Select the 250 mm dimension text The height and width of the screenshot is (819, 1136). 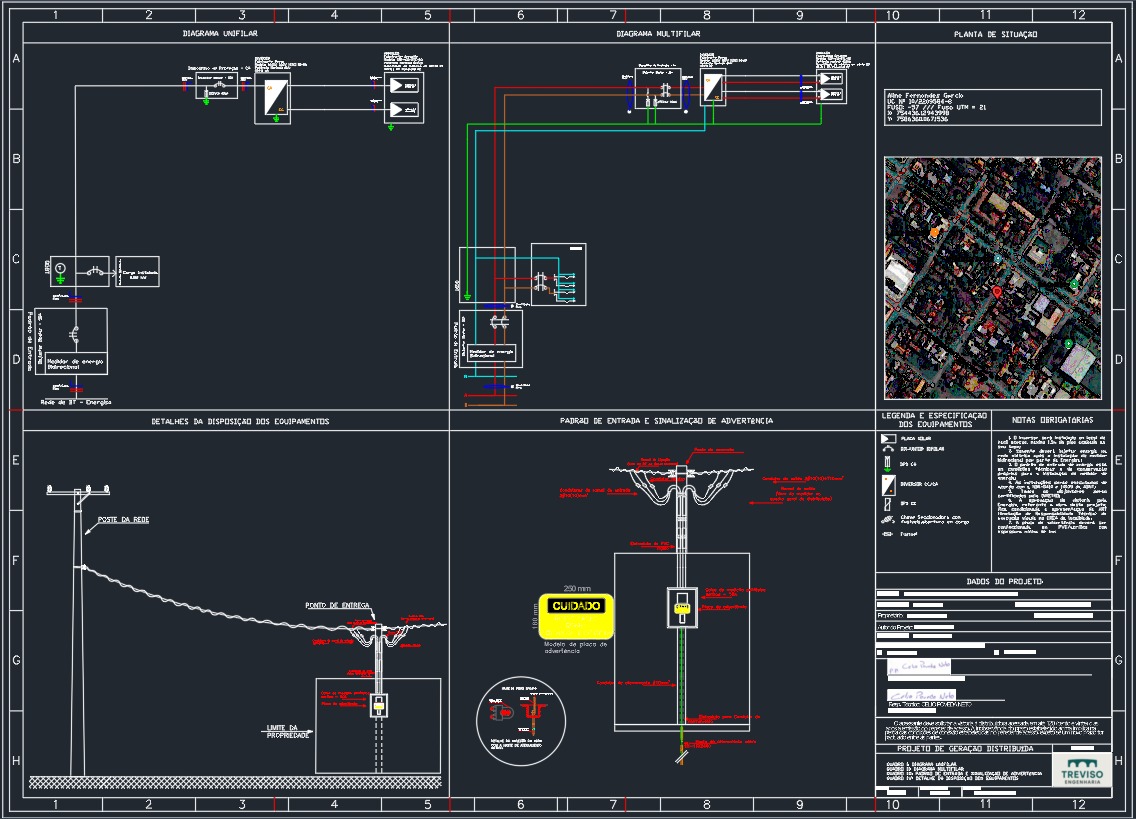pyautogui.click(x=577, y=589)
